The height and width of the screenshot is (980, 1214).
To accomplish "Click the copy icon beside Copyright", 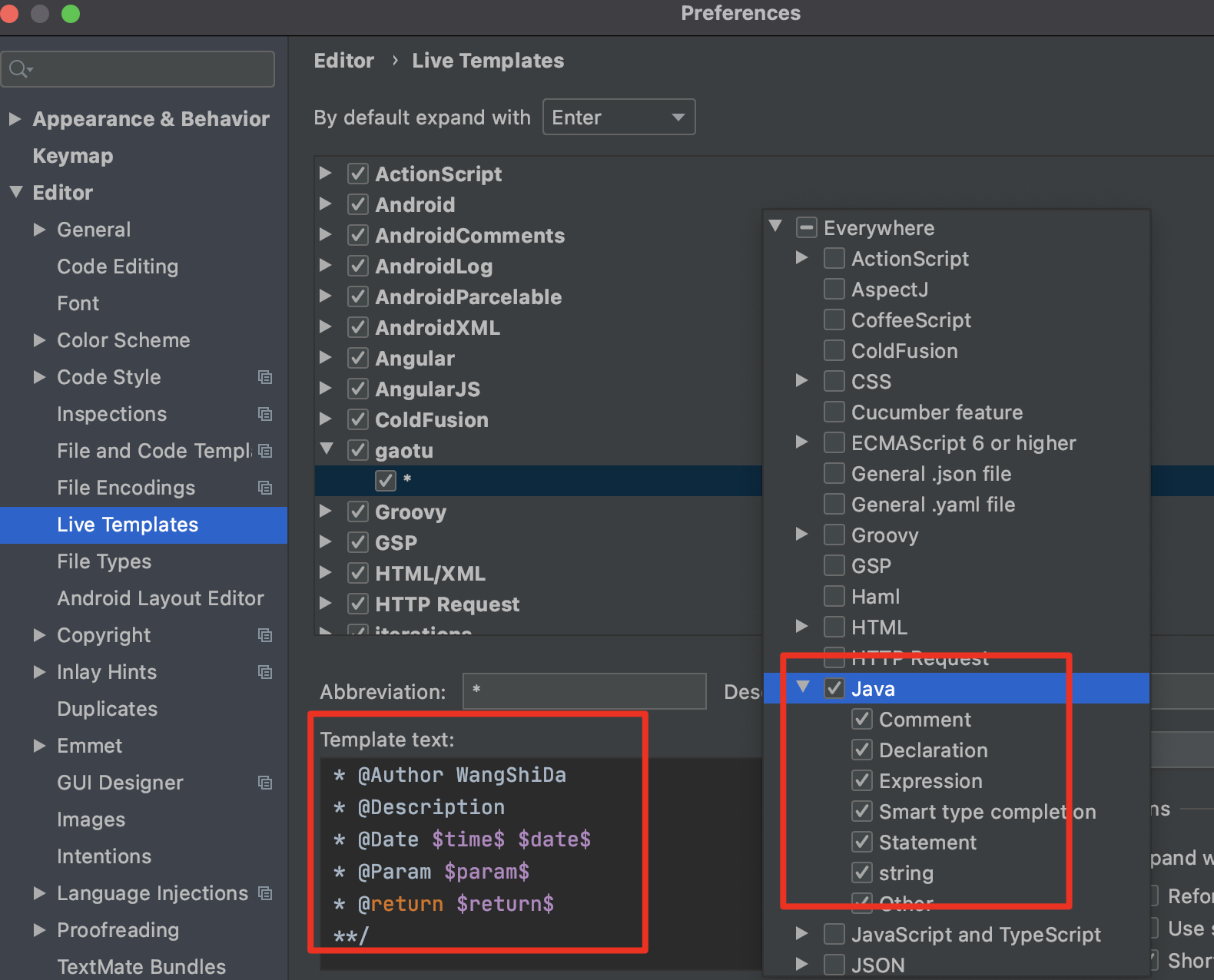I will (x=265, y=635).
